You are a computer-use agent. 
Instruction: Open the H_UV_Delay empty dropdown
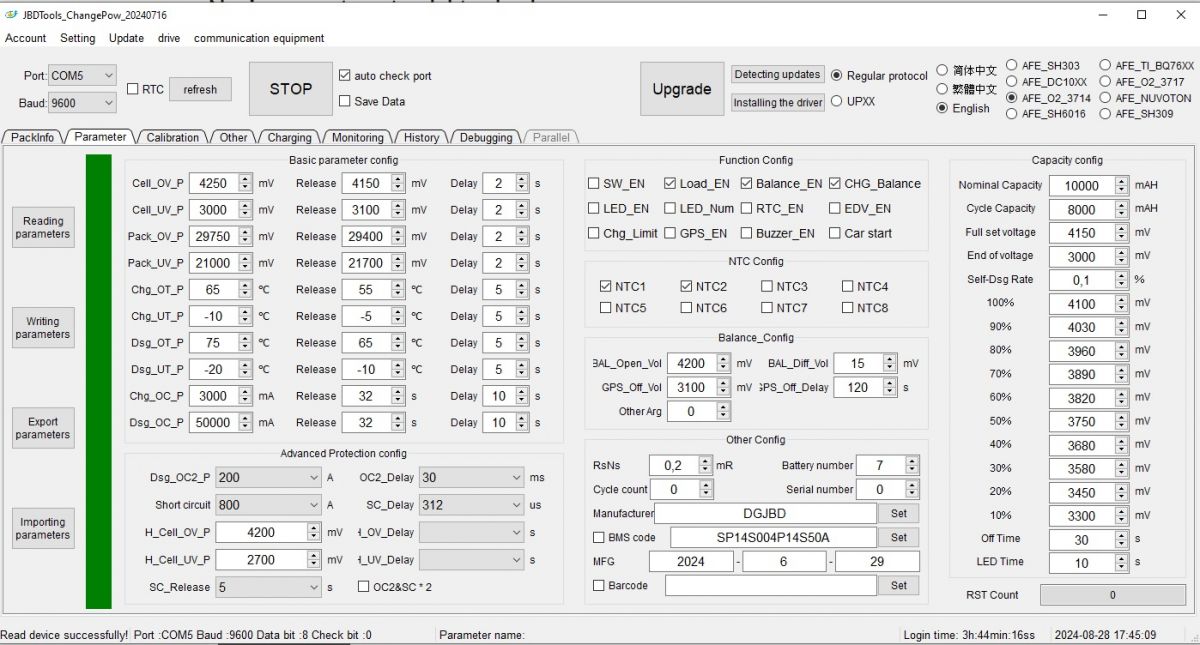pos(472,560)
